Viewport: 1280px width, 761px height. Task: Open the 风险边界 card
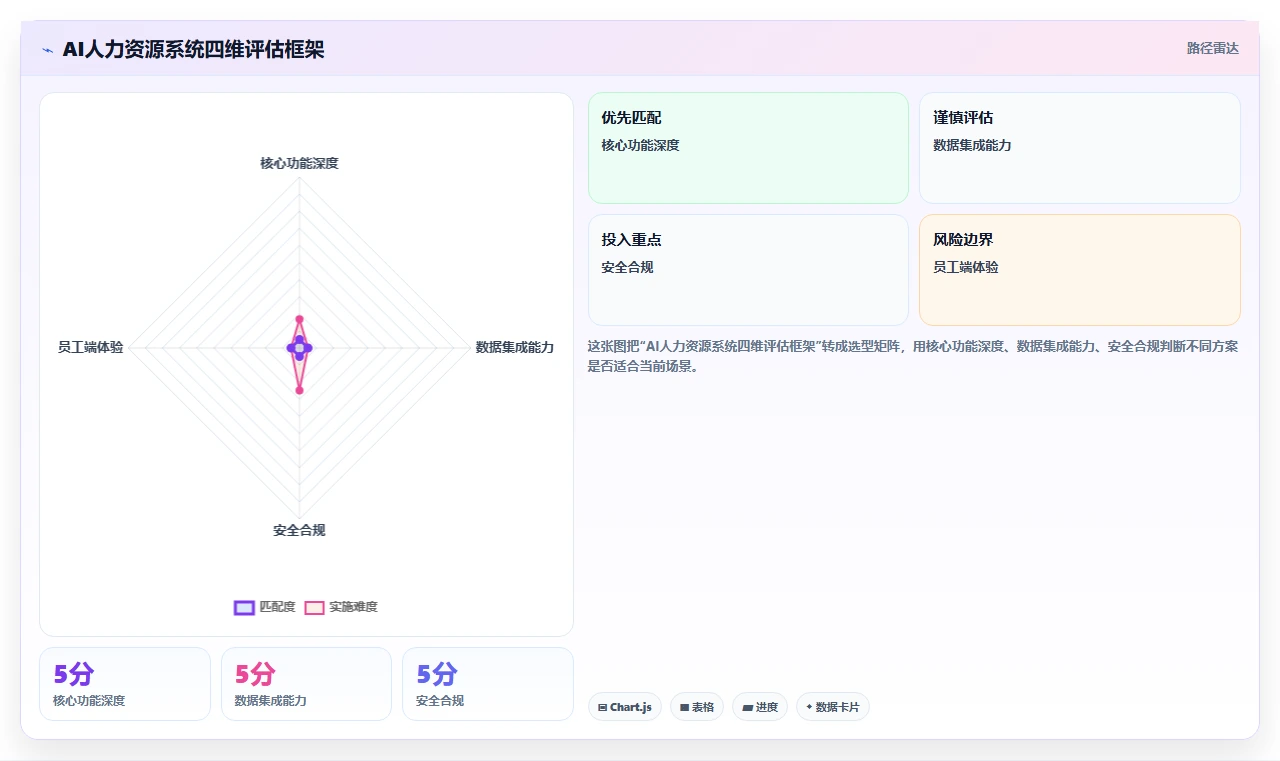pyautogui.click(x=1079, y=270)
